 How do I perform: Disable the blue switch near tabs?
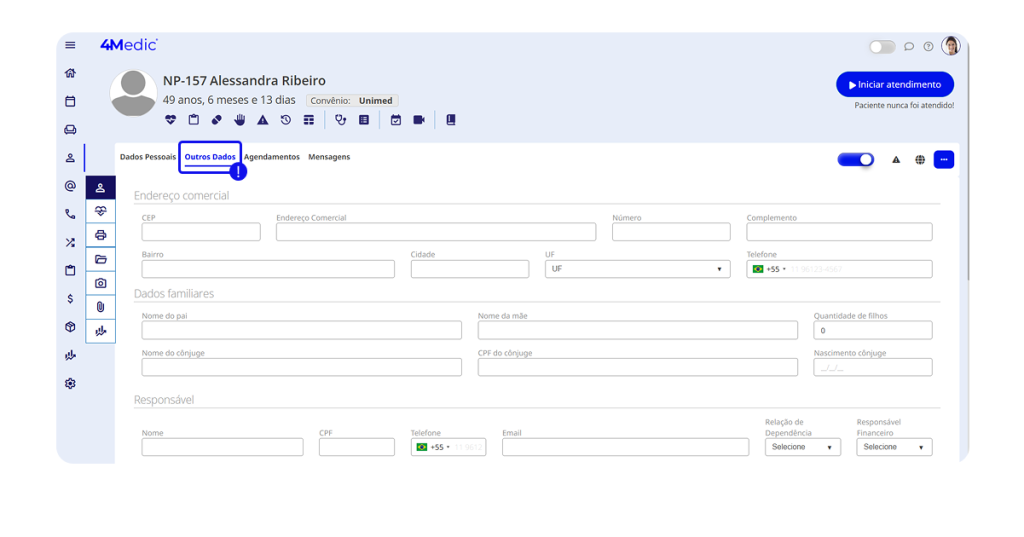click(855, 160)
